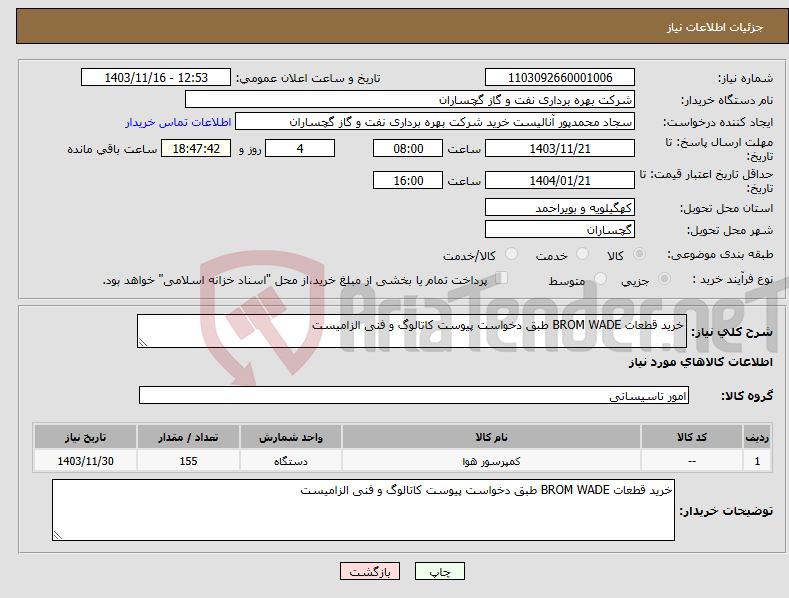
Task: Click the goods group field امور تاسیساتی
Action: [414, 395]
